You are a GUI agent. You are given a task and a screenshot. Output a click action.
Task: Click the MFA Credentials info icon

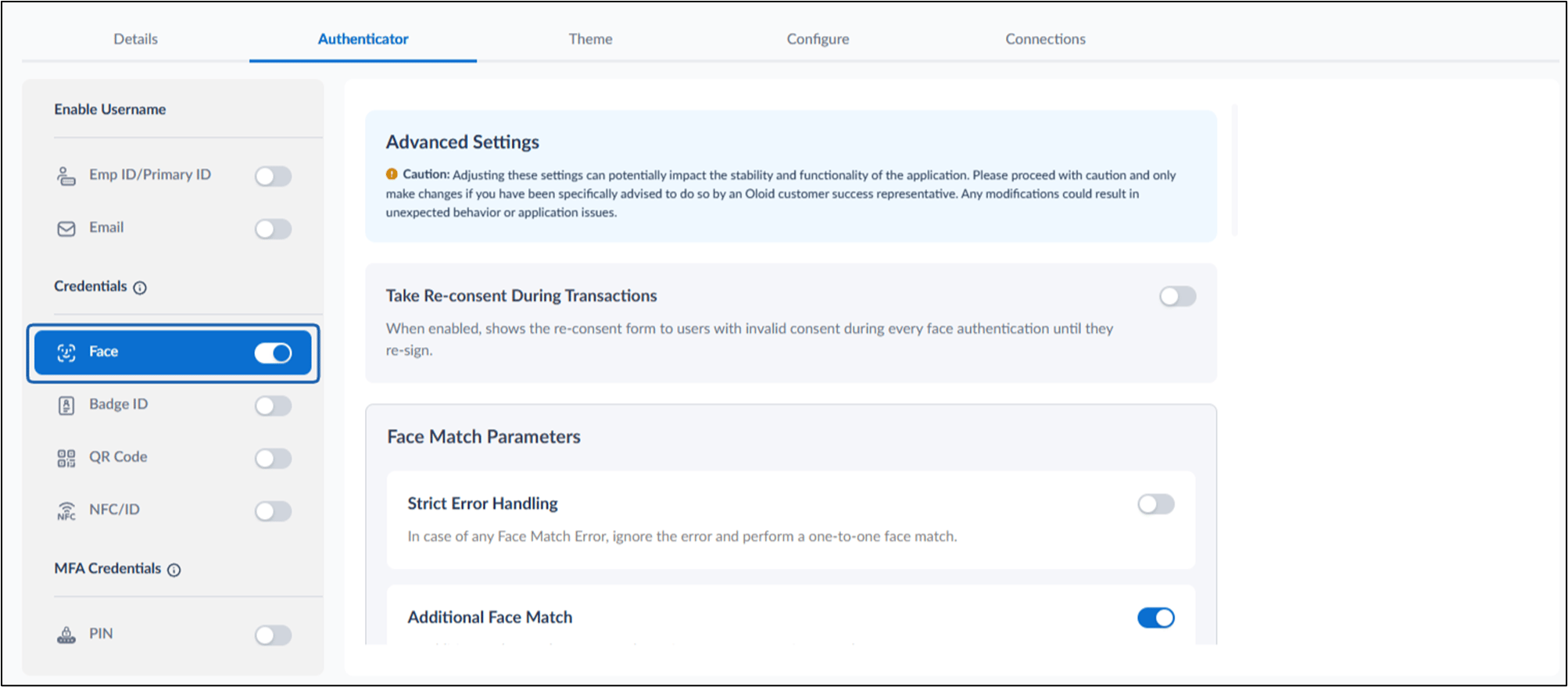click(174, 570)
